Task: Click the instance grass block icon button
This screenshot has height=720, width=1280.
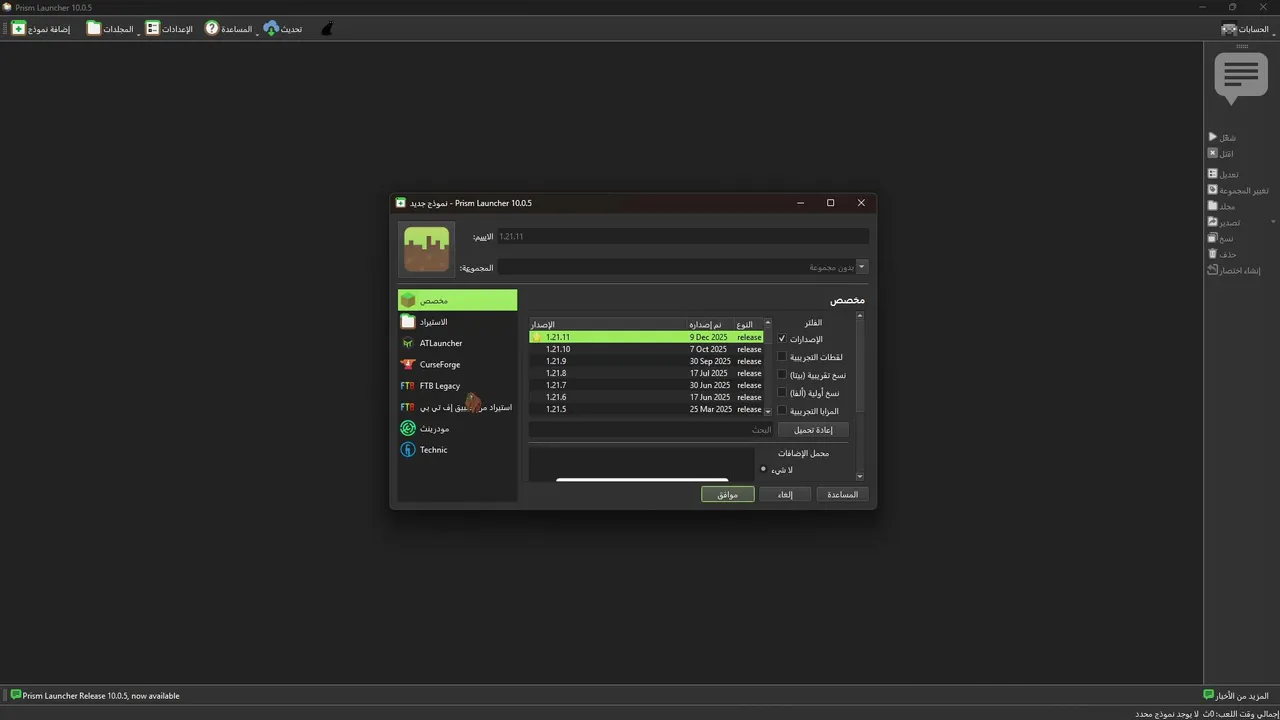Action: [x=426, y=249]
